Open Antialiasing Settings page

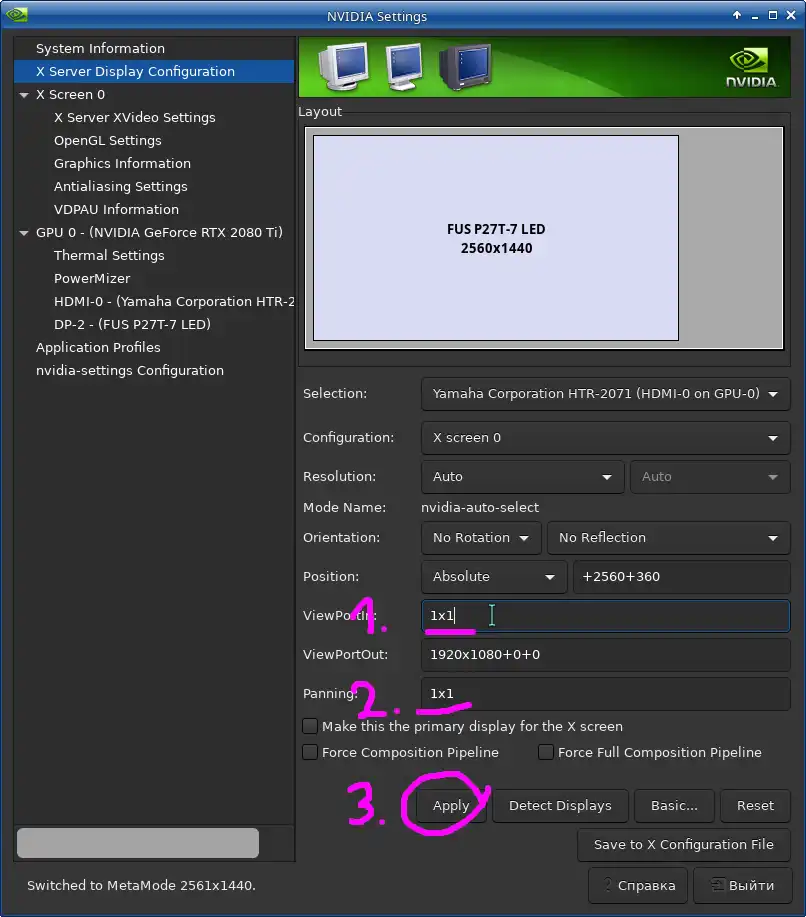tap(120, 187)
